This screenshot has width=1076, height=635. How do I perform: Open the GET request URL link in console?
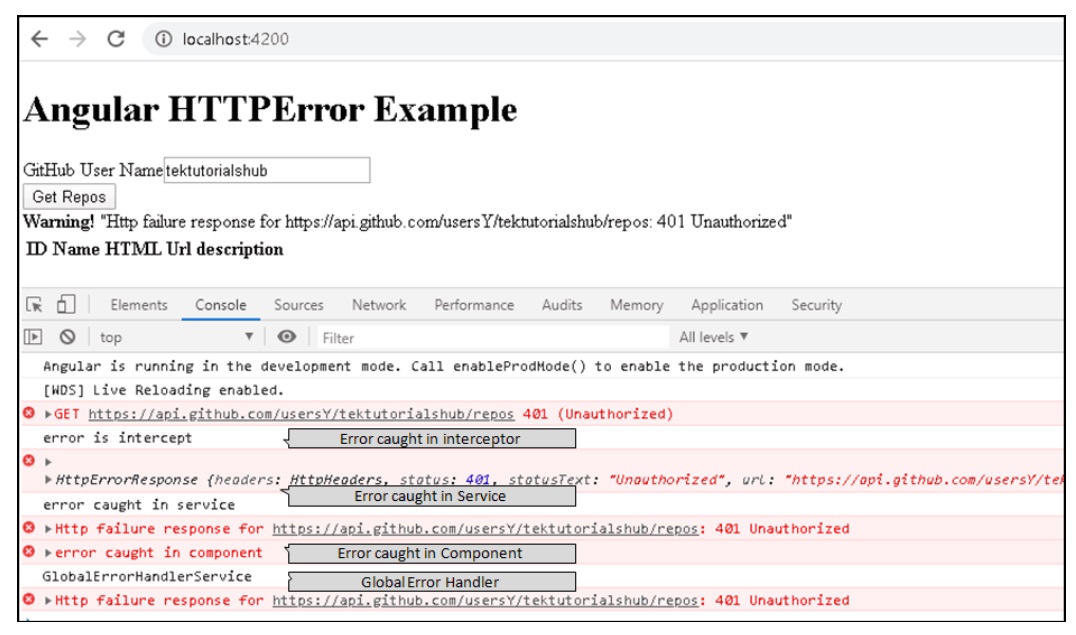pos(300,414)
